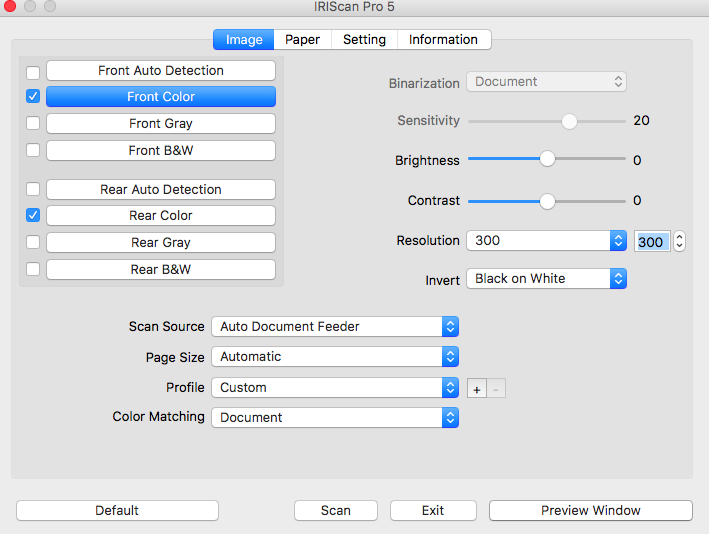Image resolution: width=709 pixels, height=534 pixels.
Task: Open the Invert Black on White dropdown
Action: 546,279
